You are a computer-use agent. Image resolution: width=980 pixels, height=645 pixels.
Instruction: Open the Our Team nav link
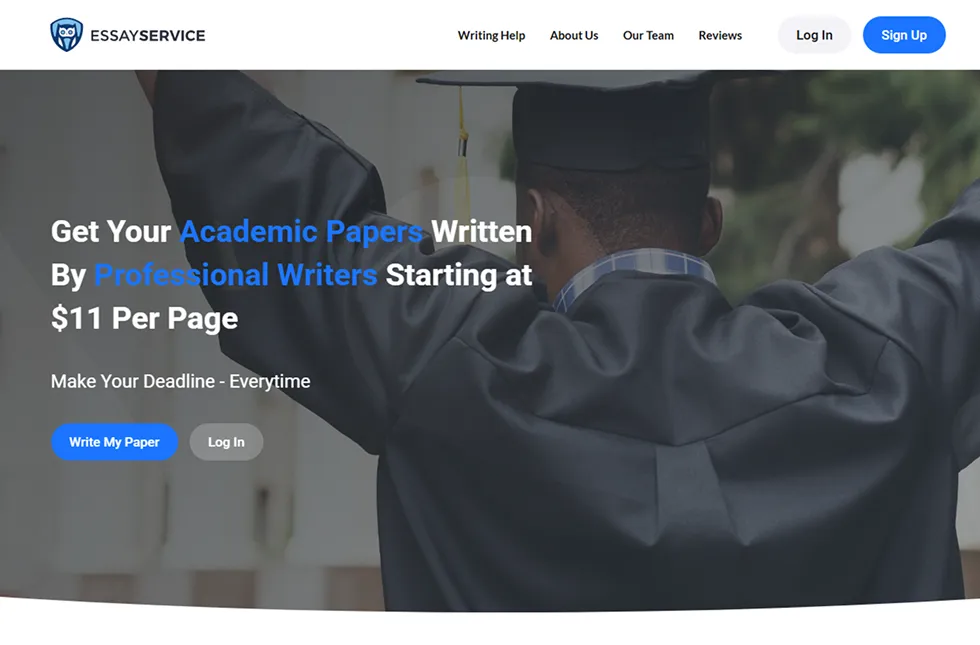(648, 36)
